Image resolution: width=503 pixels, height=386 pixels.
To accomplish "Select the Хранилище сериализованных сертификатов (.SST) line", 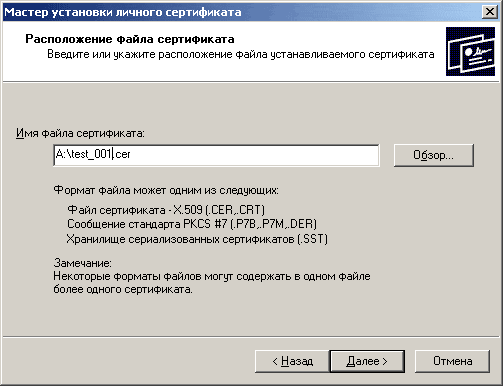I will coord(197,239).
